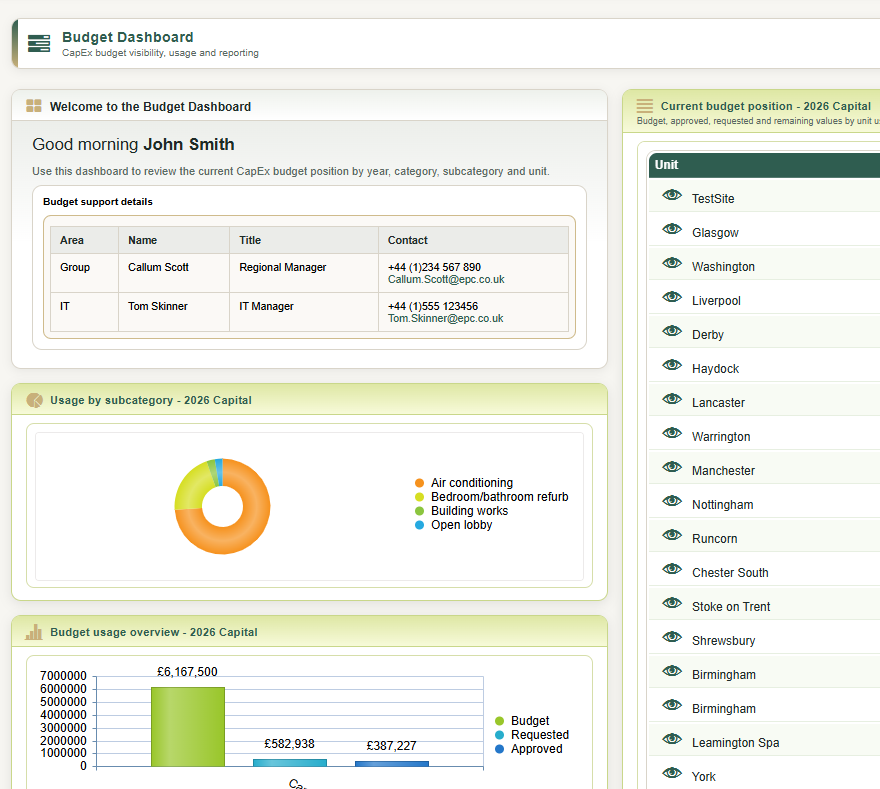Click the Budget support details heading
880x789 pixels.
(98, 201)
